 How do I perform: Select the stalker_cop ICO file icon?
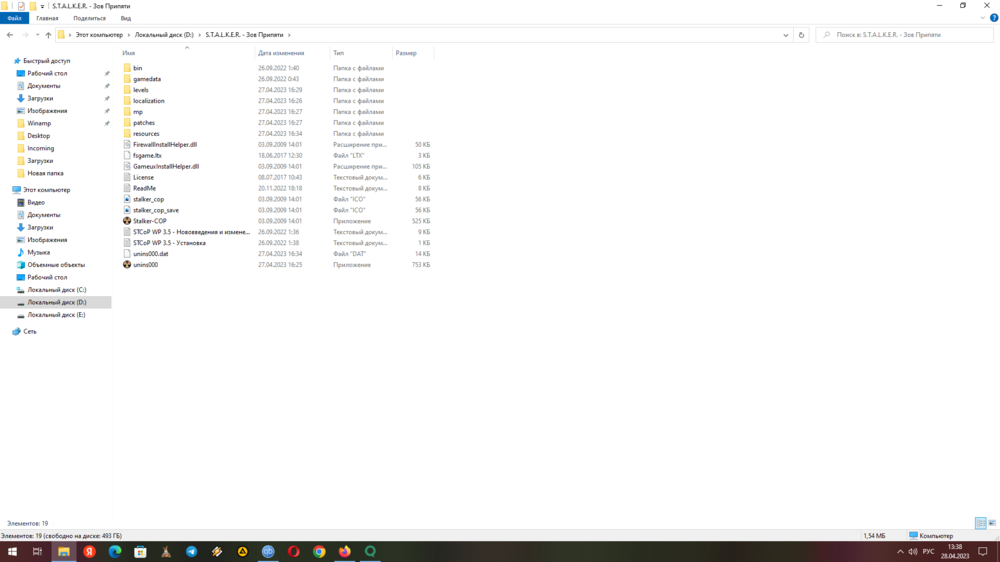[127, 199]
